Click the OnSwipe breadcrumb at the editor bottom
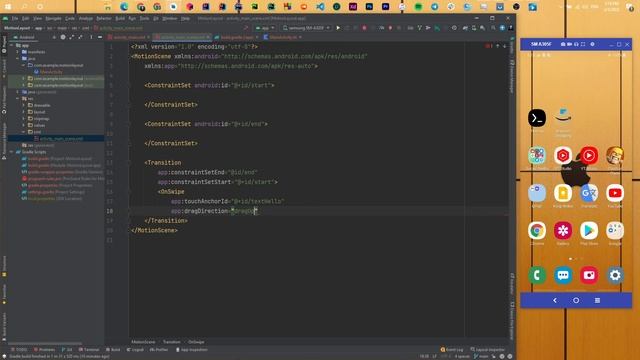 coord(196,342)
